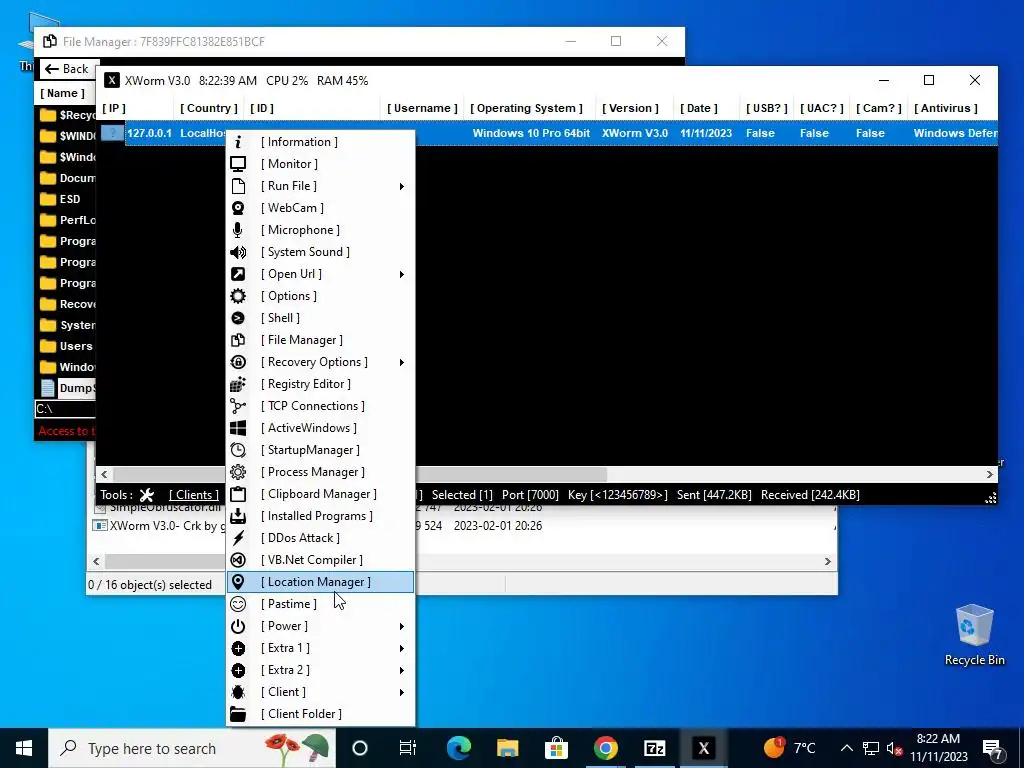Select the XWorm V3.0- Crk file row

click(x=157, y=526)
